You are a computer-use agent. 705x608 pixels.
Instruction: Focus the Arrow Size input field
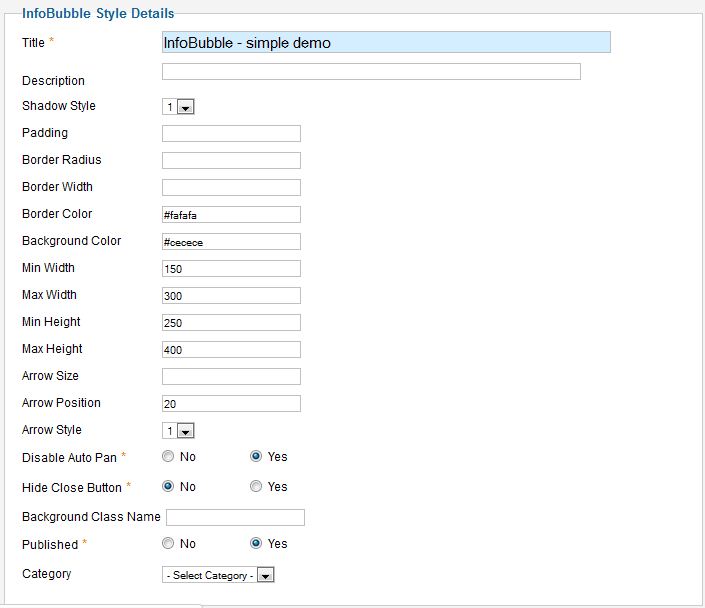click(x=230, y=376)
